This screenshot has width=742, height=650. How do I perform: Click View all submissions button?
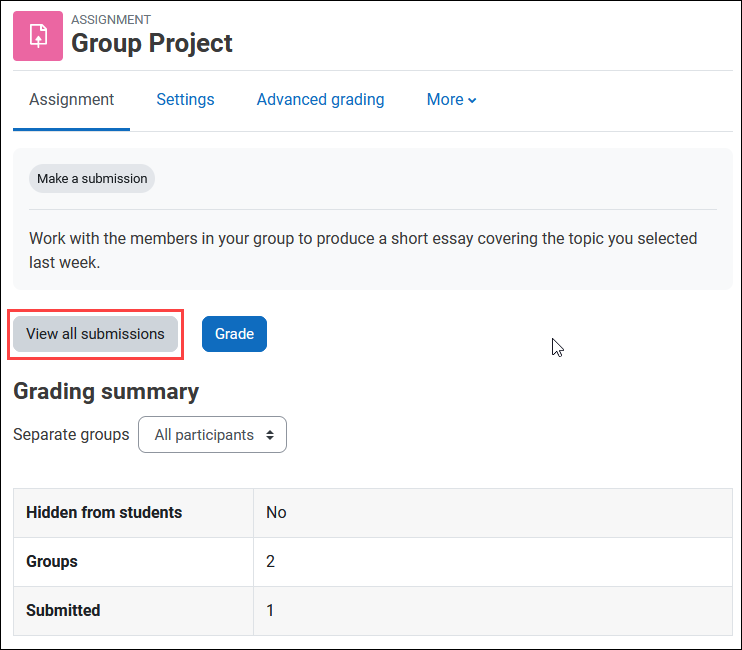(x=95, y=334)
